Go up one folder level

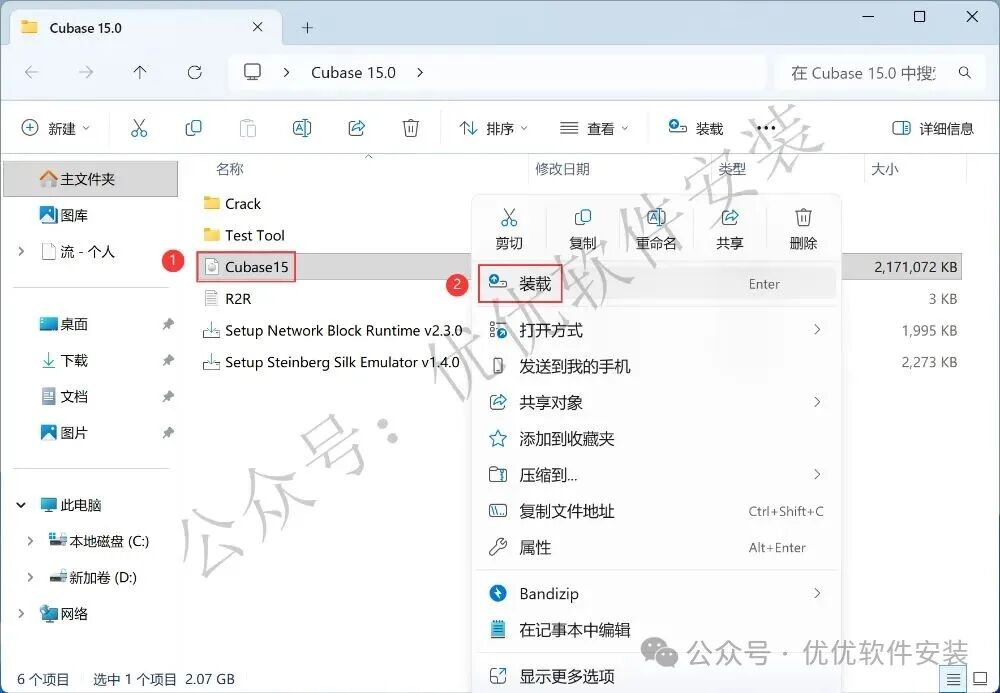tap(140, 73)
